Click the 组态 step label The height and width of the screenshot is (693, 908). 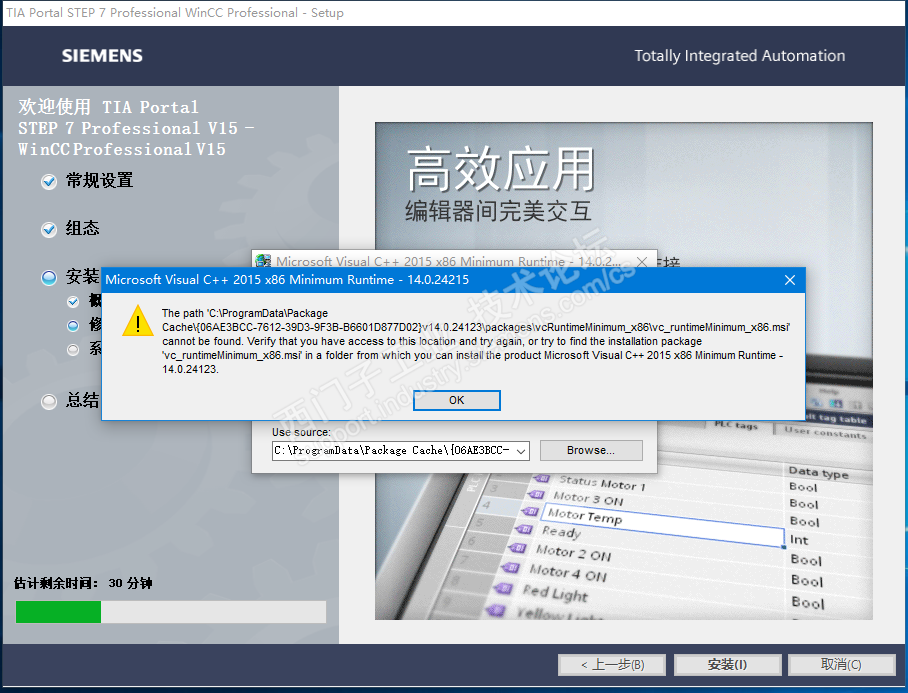coord(82,228)
